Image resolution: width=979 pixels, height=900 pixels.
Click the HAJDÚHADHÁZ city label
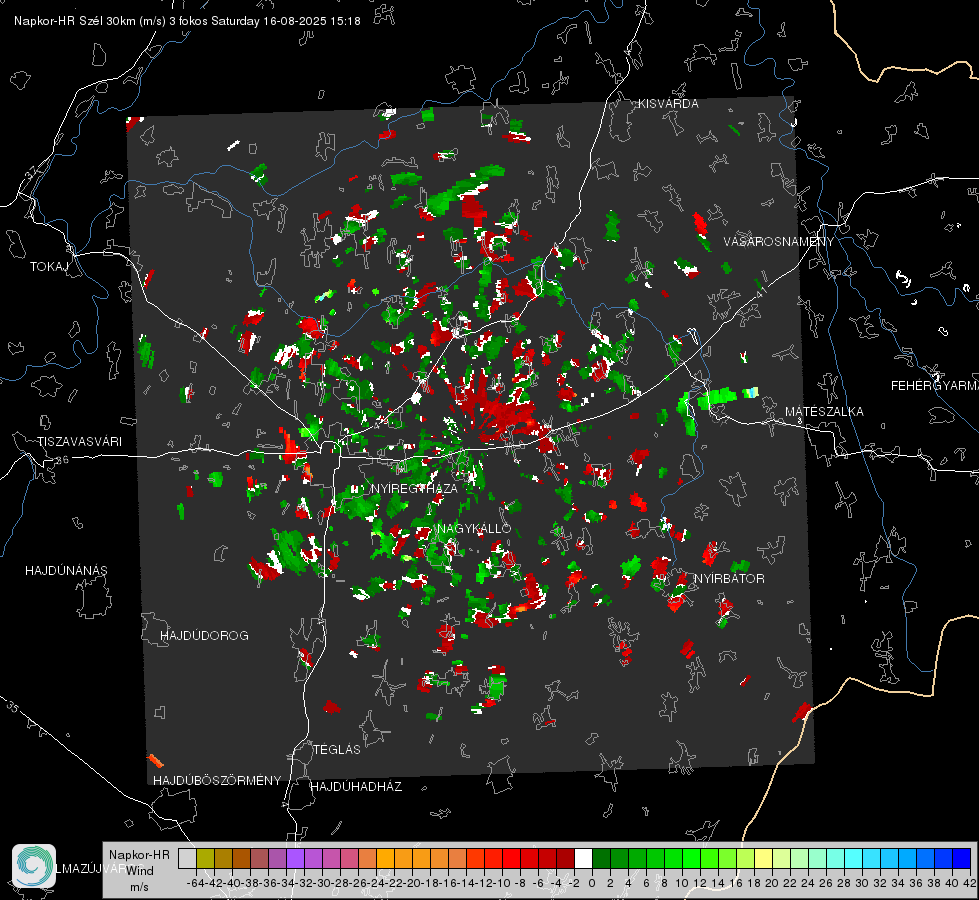click(356, 787)
